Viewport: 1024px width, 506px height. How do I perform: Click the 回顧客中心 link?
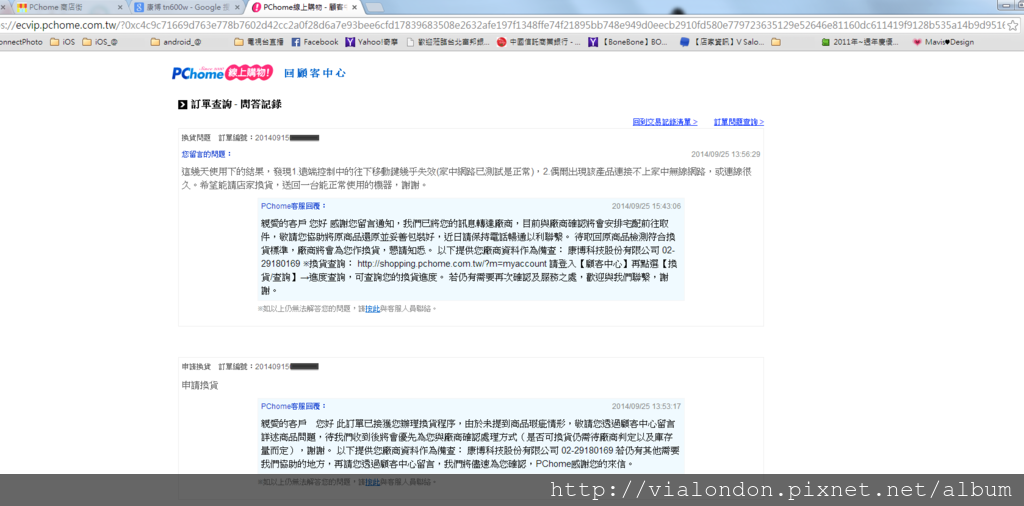pos(315,73)
